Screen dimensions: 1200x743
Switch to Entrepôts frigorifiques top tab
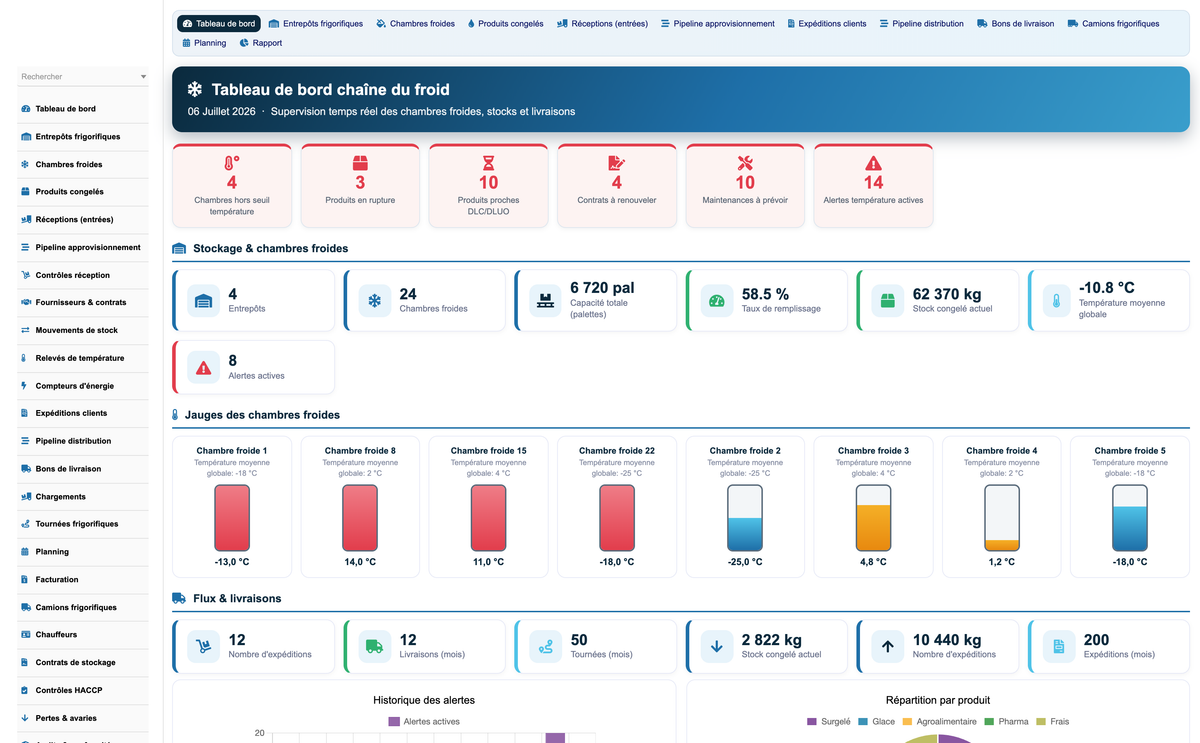click(316, 23)
